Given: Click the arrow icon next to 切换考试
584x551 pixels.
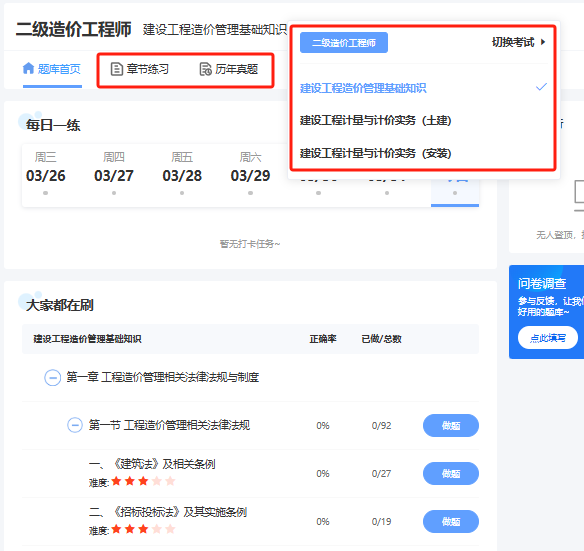Looking at the screenshot, I should point(543,42).
